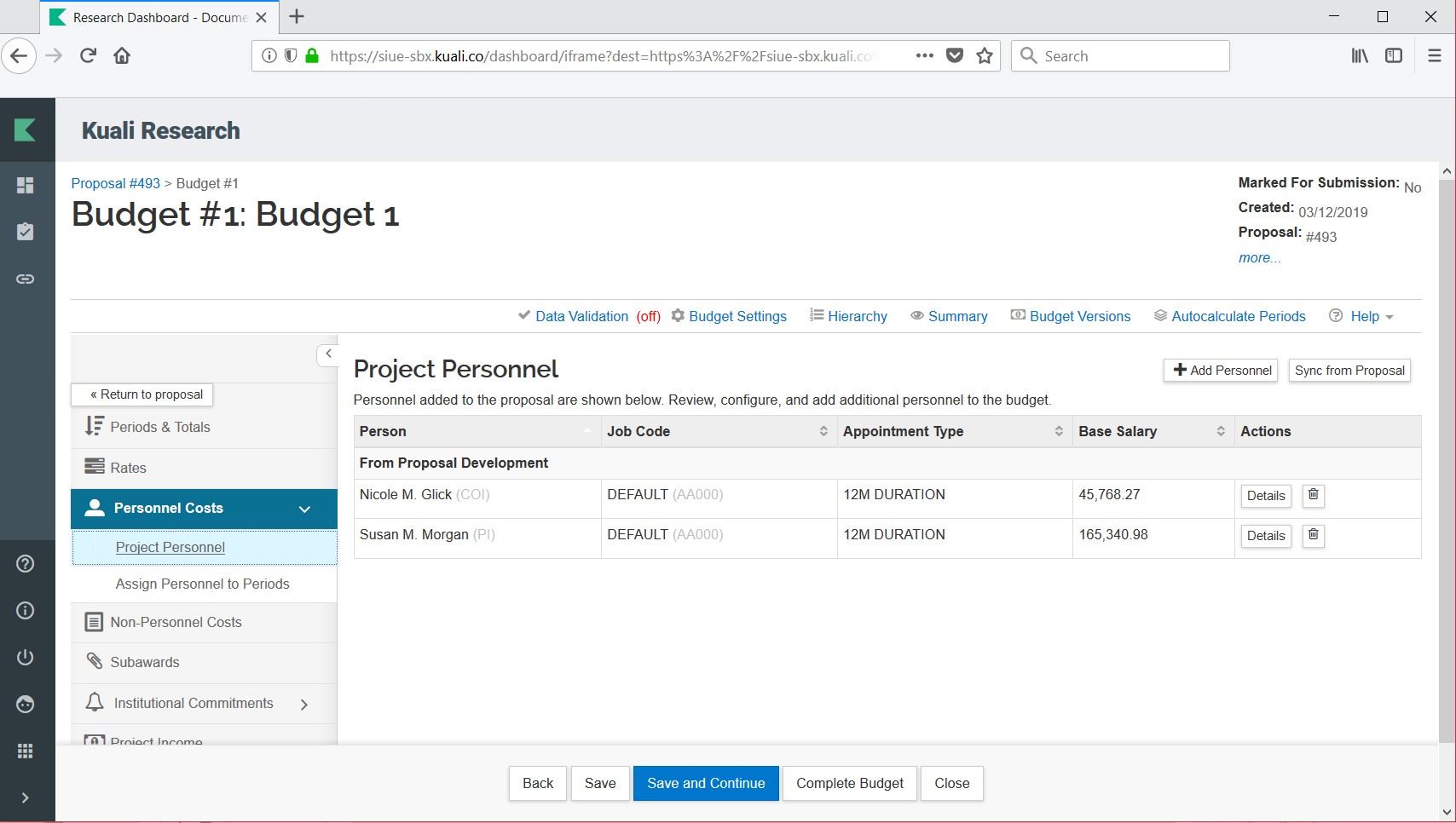Click trash icon for Susan M. Morgan
Screen dimensions: 1456x823
[x=1313, y=535]
